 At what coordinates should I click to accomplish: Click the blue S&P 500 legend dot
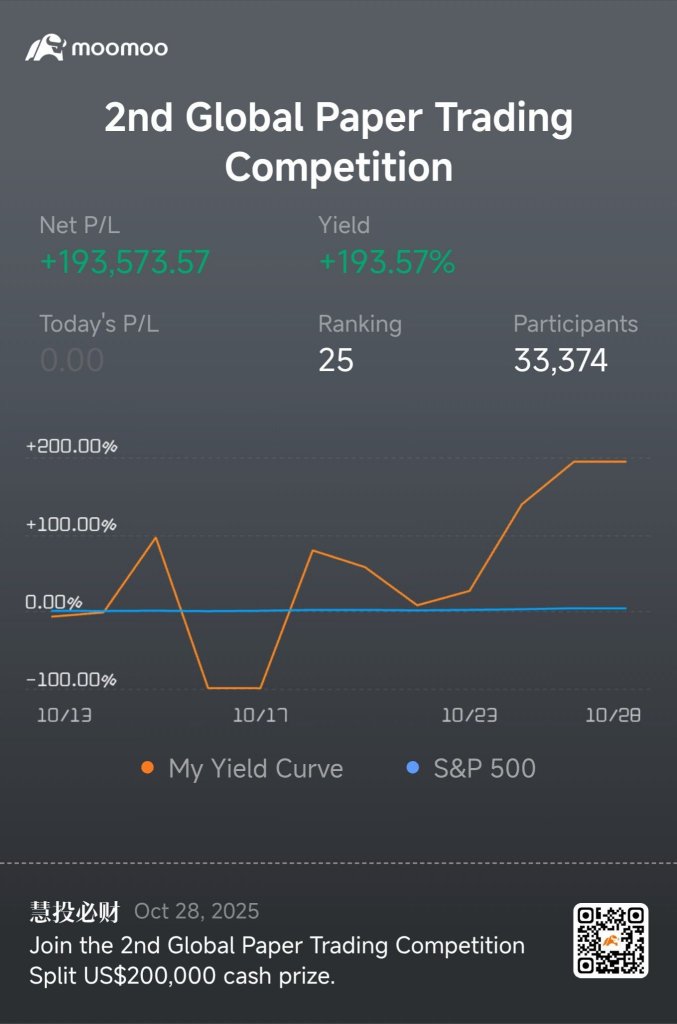[x=413, y=767]
